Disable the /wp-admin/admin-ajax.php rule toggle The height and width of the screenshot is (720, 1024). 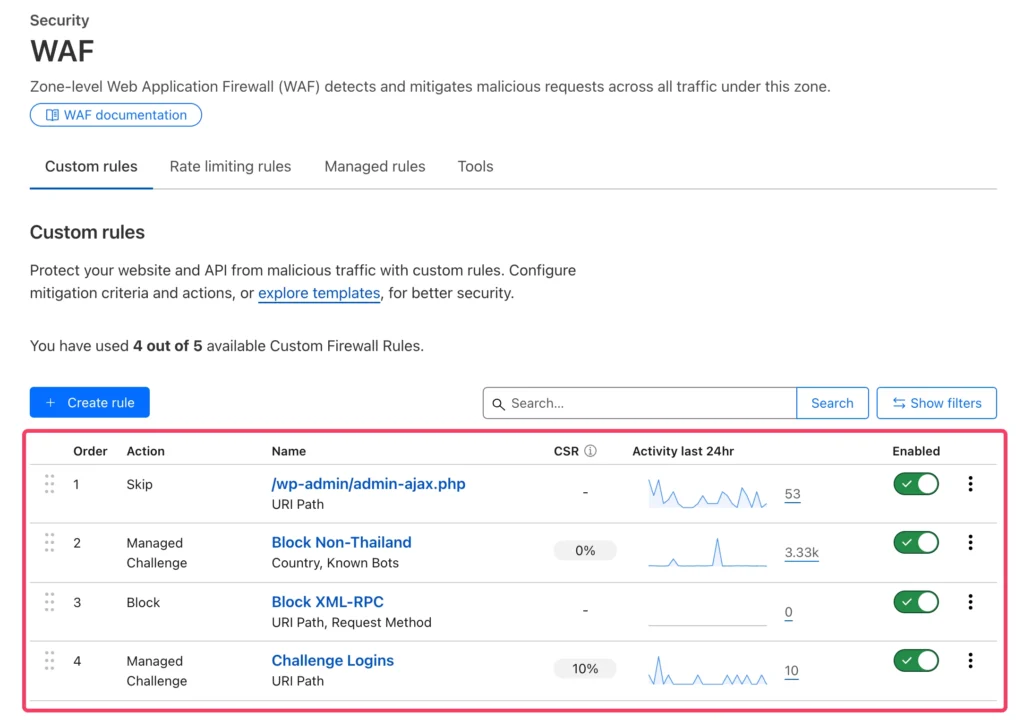click(x=916, y=484)
